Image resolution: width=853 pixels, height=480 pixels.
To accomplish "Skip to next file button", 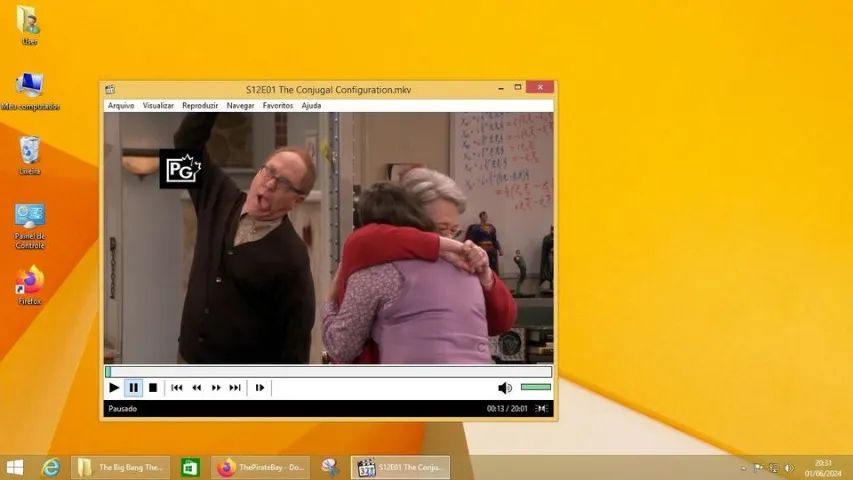I will (x=235, y=387).
